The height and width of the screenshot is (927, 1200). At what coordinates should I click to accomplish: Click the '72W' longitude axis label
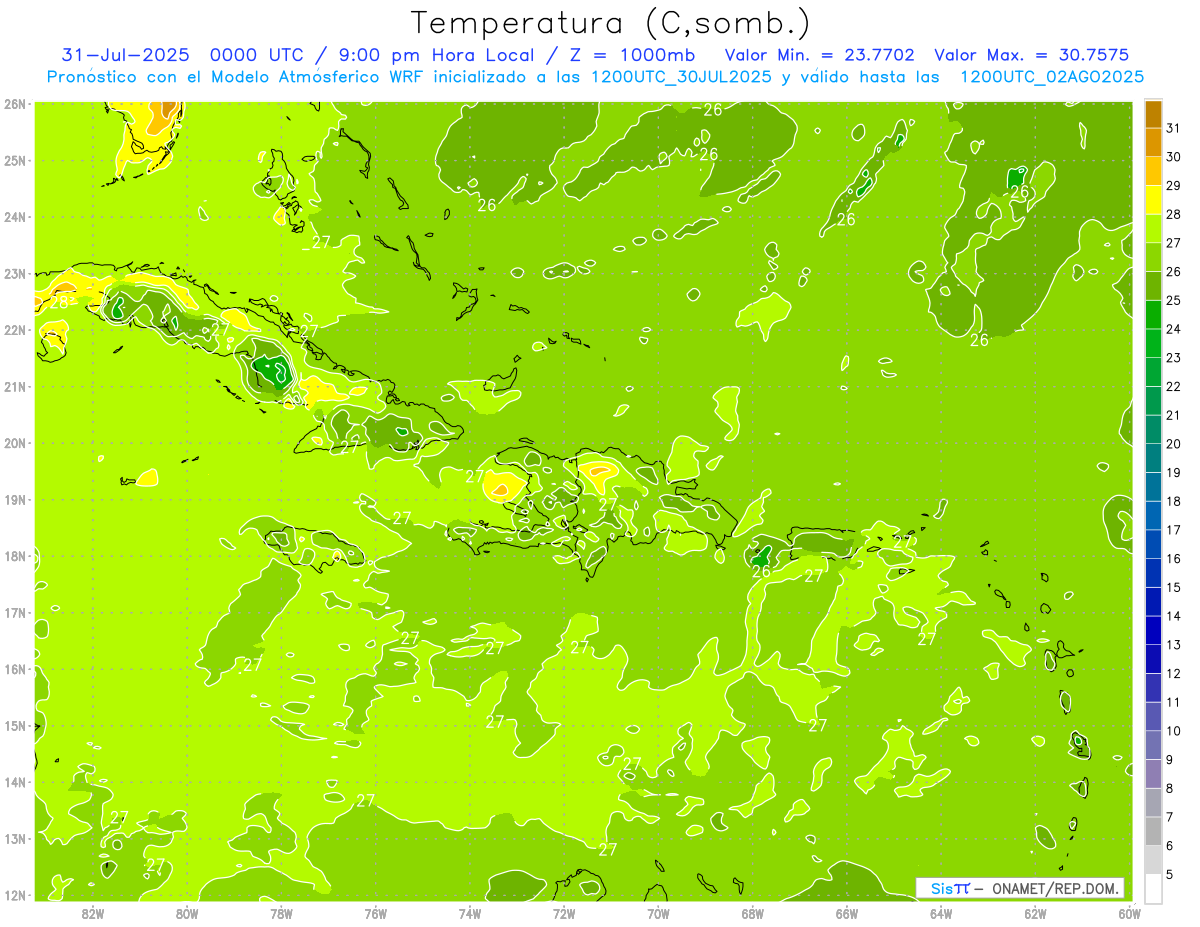(564, 913)
